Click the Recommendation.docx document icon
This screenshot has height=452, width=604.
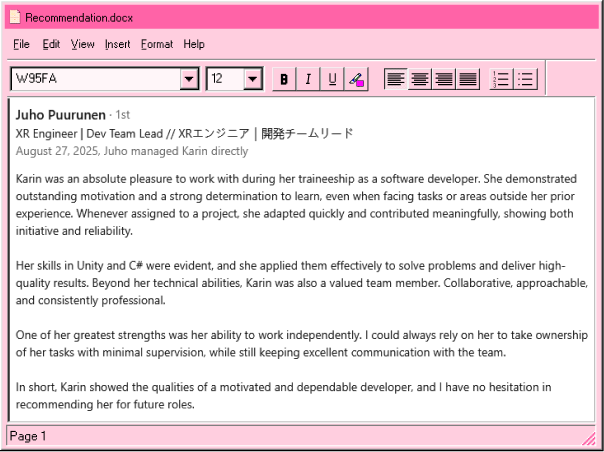tap(15, 17)
